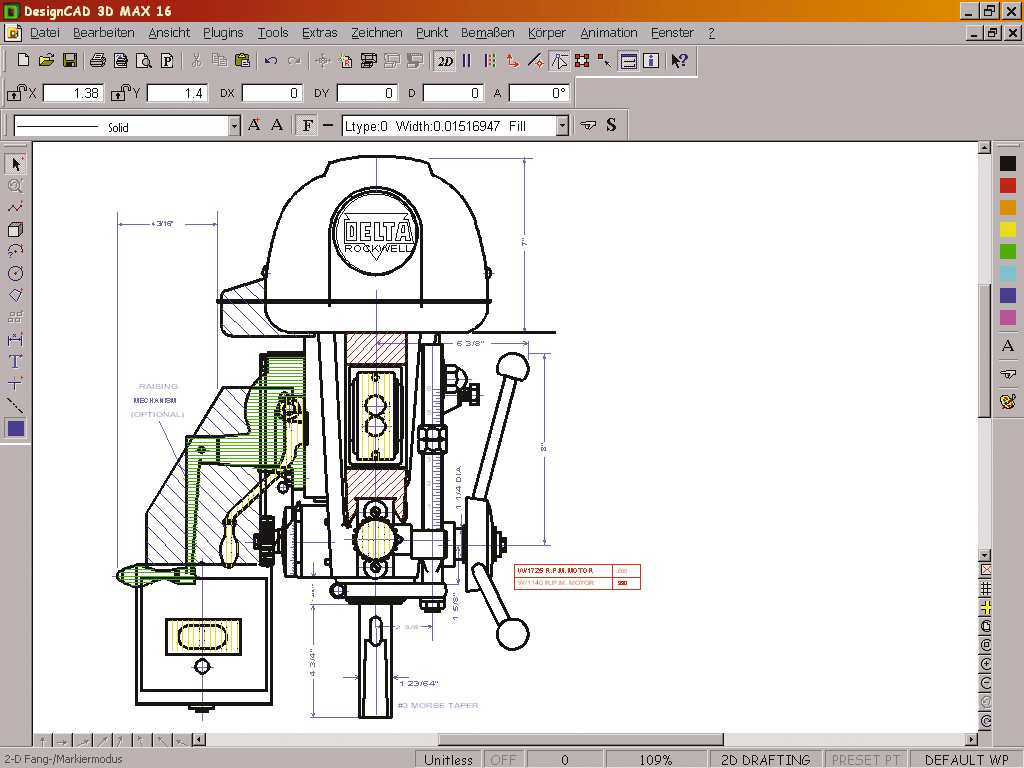Toggle the 2D mode button

pyautogui.click(x=444, y=61)
